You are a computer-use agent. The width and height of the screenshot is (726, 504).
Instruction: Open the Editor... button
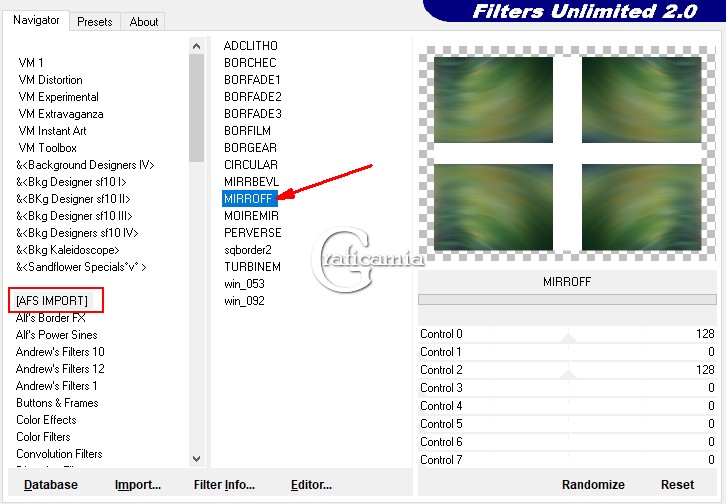311,485
